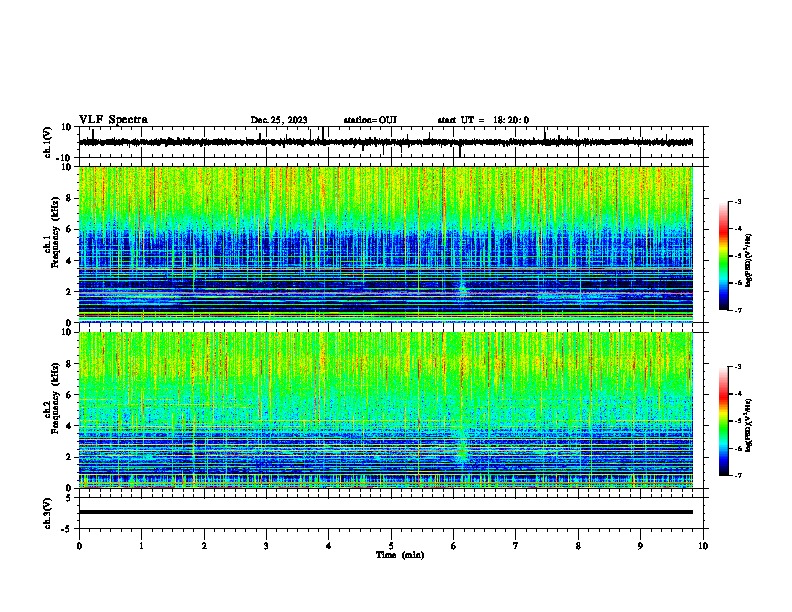
Task: Click the ch.1 spectrogram panel
Action: click(386, 244)
